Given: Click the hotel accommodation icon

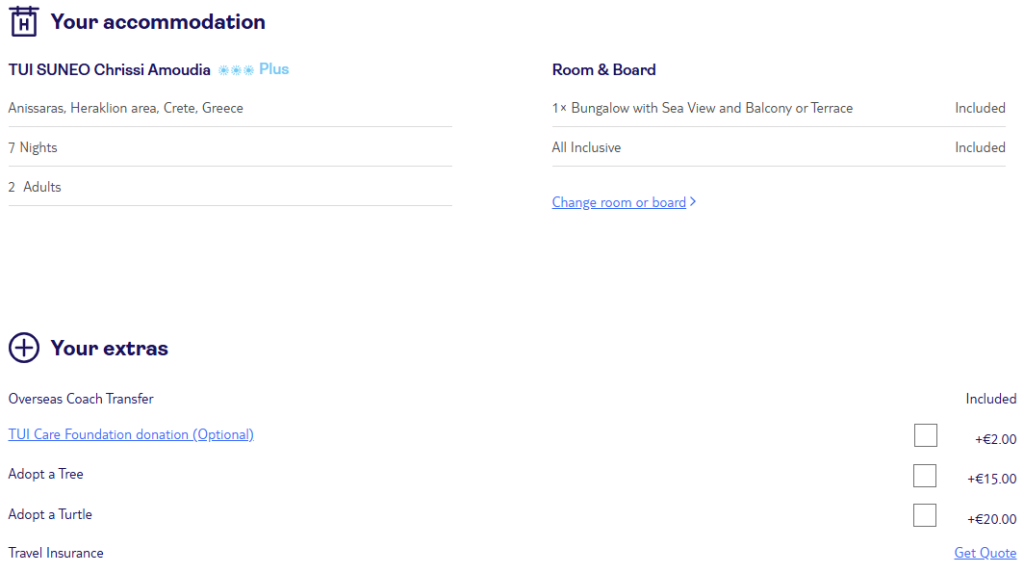Looking at the screenshot, I should [24, 21].
